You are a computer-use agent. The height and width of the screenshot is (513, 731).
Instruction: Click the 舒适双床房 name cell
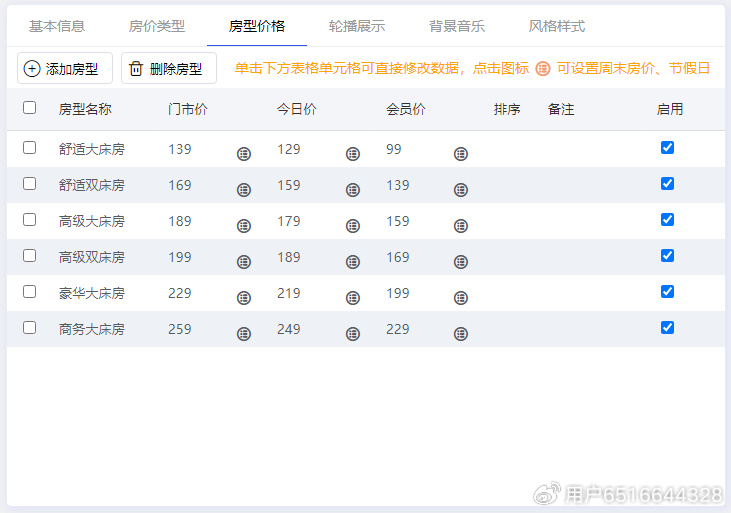92,185
